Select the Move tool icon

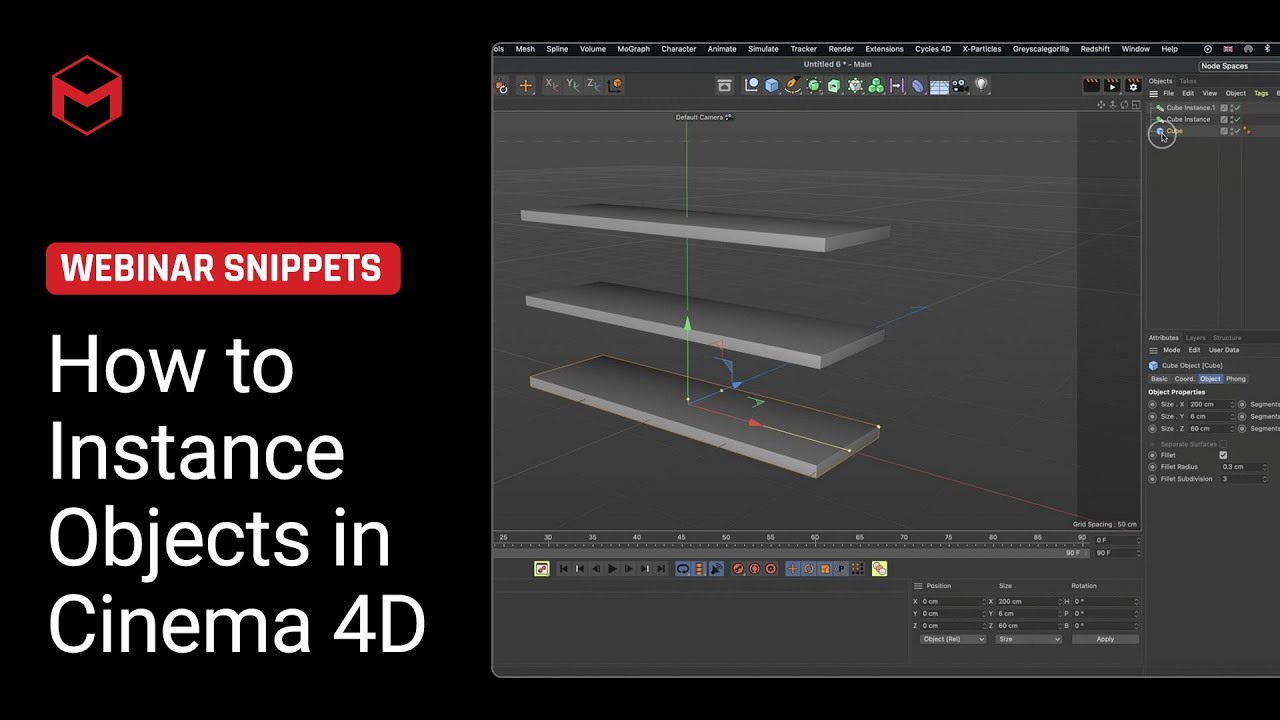(526, 86)
